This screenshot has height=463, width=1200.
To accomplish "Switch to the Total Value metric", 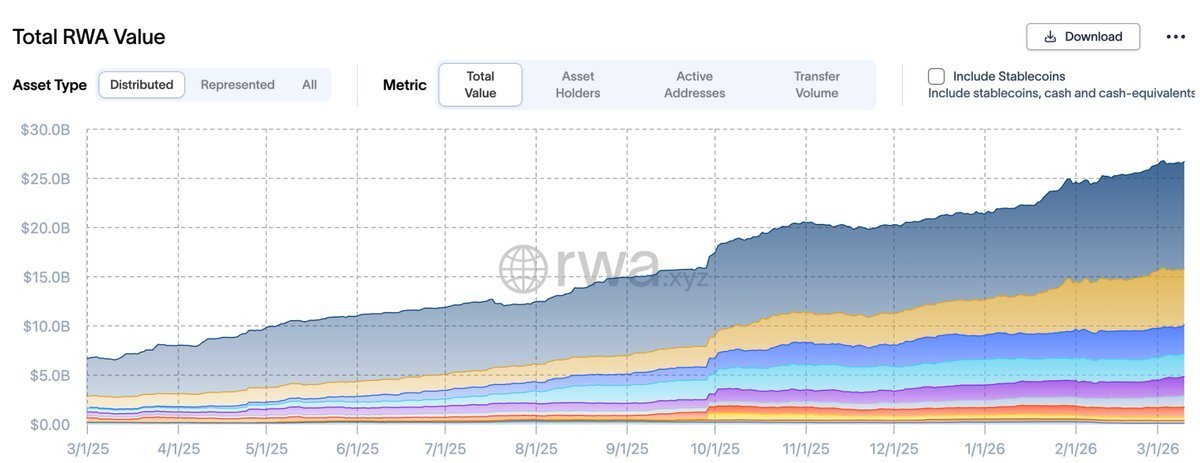I will point(480,85).
